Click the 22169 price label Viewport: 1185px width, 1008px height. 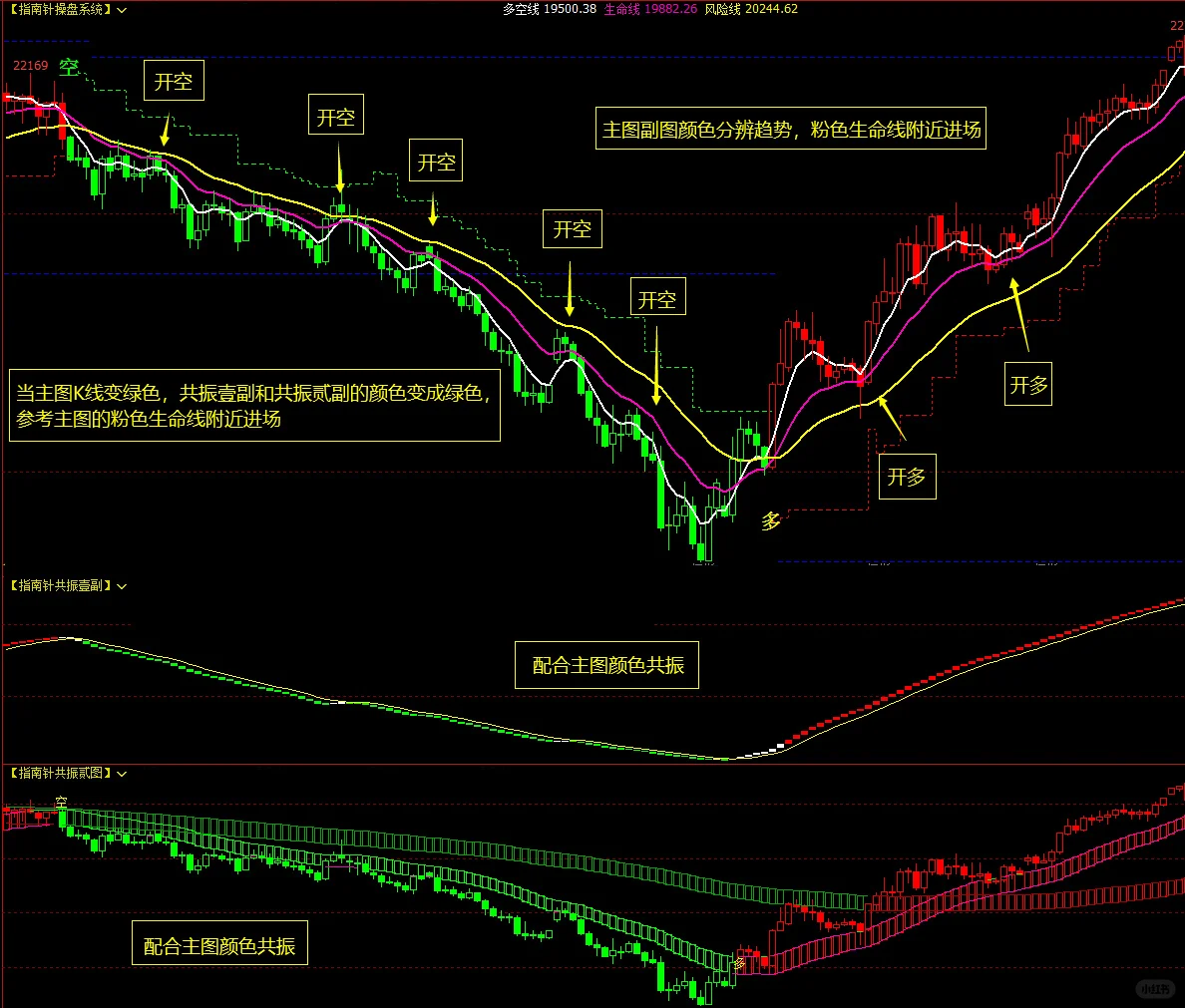(x=30, y=66)
